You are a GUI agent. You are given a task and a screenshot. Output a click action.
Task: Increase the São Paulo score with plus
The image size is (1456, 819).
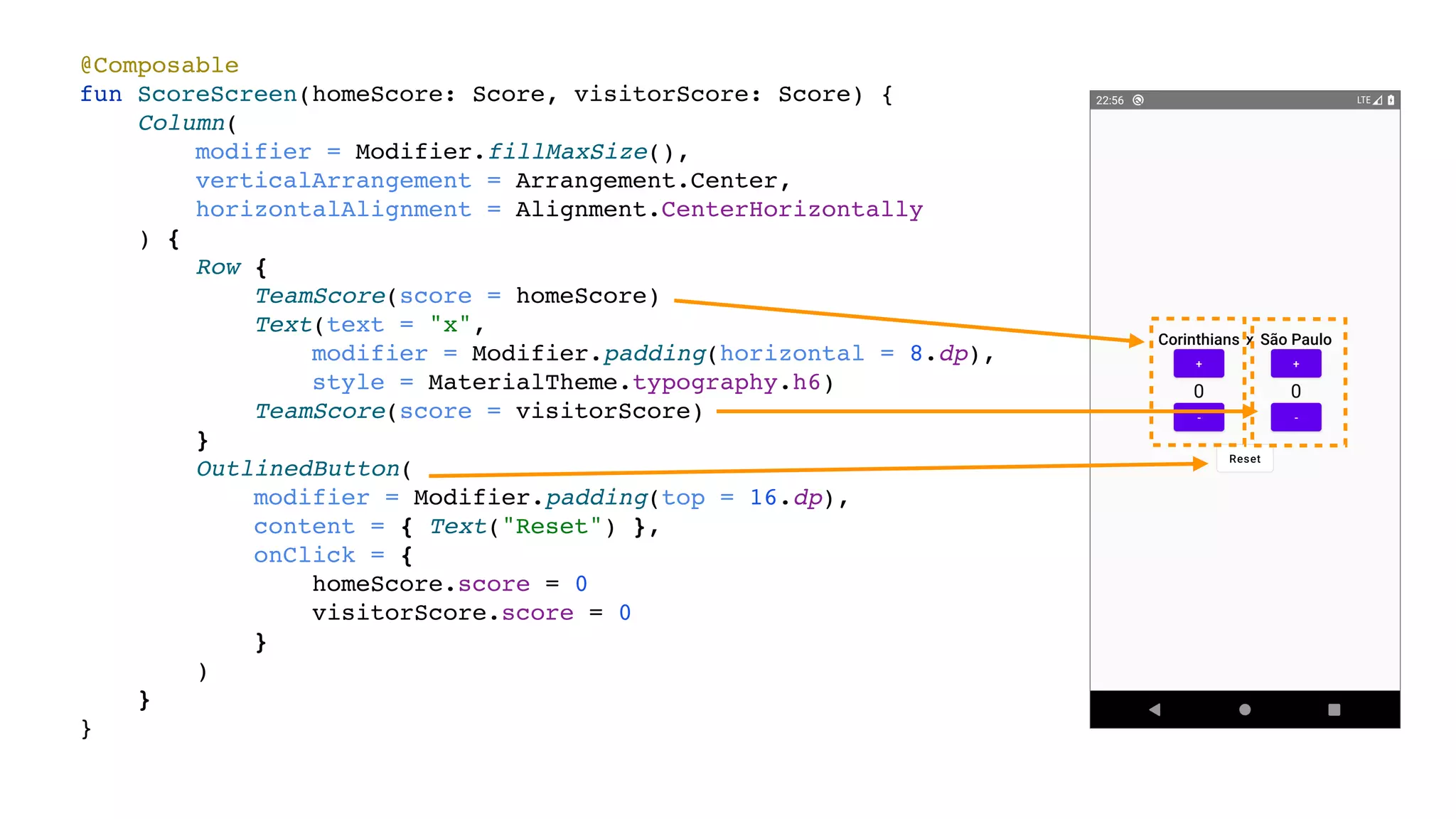click(x=1295, y=364)
